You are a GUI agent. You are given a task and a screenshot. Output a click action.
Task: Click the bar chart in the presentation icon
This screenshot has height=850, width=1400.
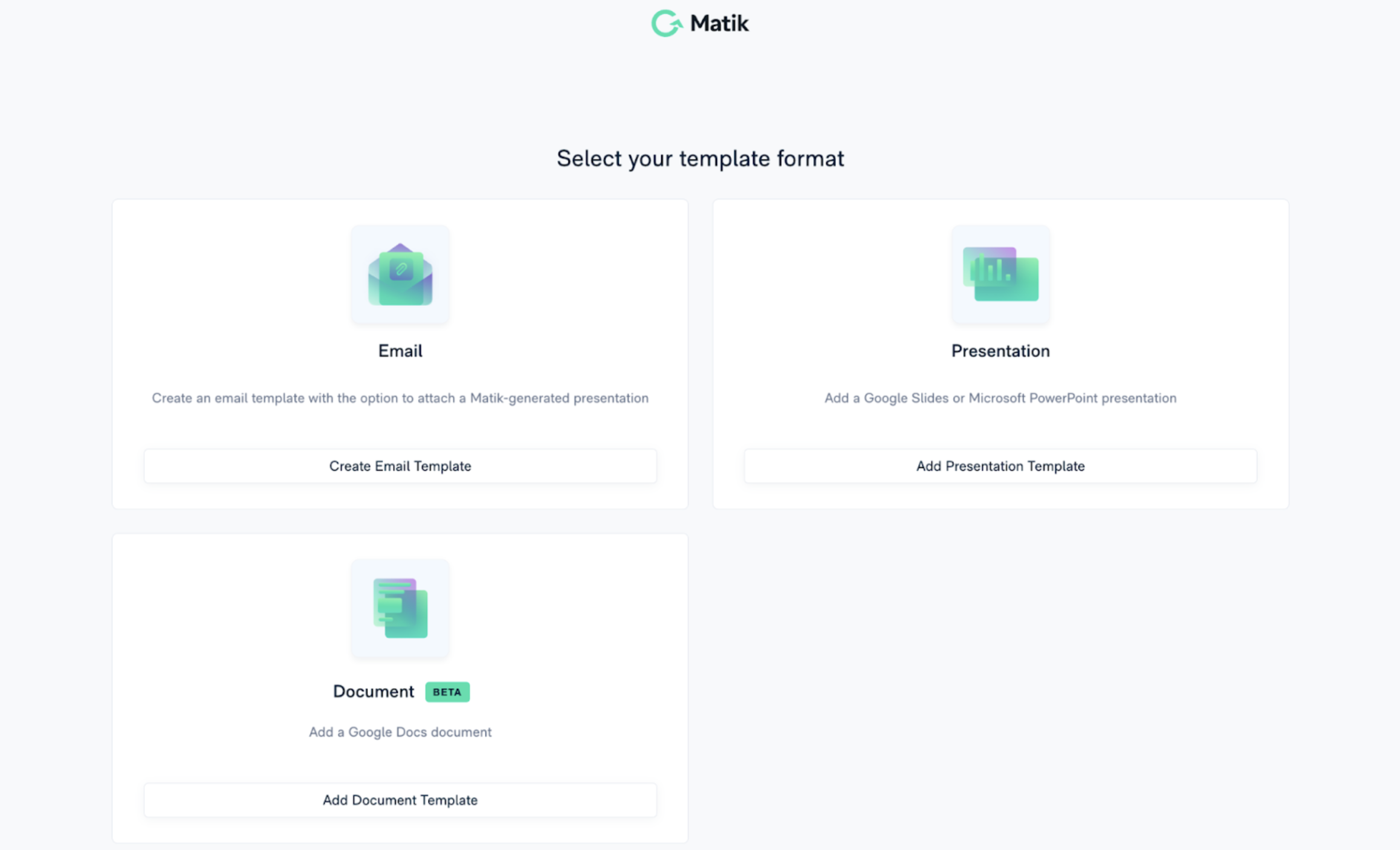990,268
